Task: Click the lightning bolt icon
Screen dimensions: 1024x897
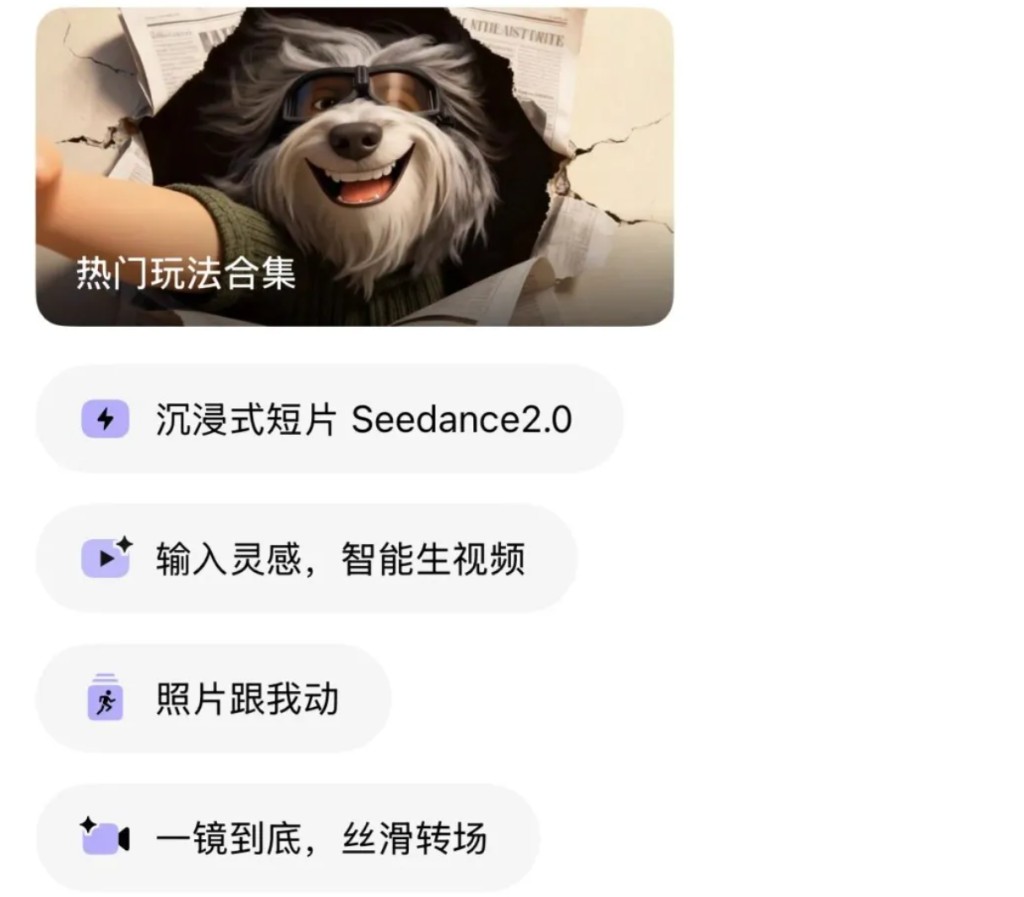Action: pyautogui.click(x=105, y=418)
